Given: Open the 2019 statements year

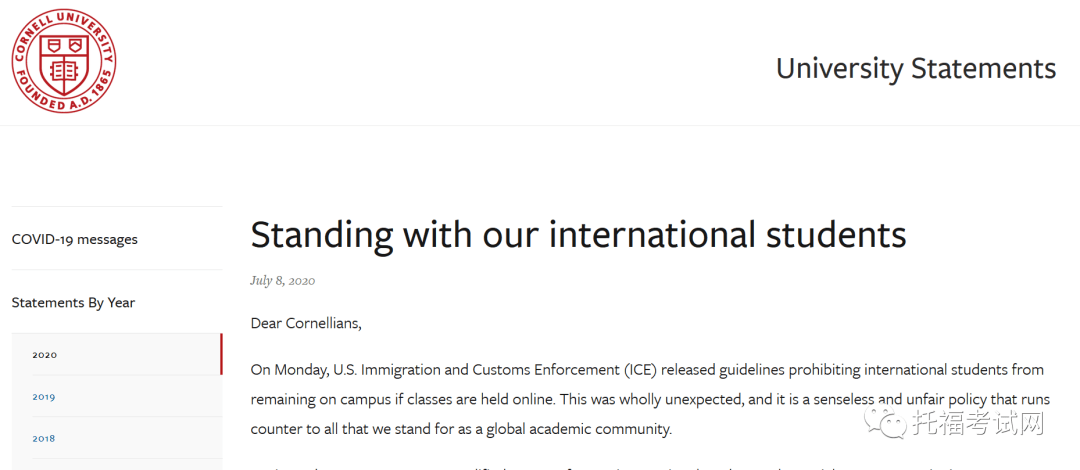Looking at the screenshot, I should (x=43, y=397).
